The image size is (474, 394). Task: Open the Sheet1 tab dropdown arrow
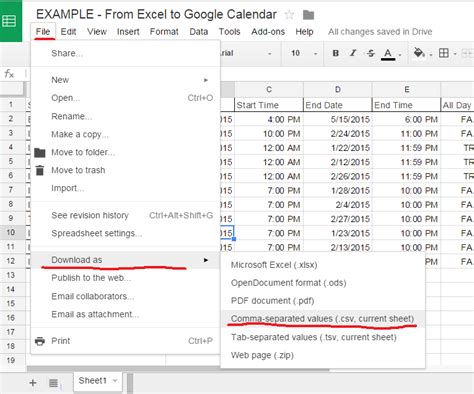[x=115, y=381]
